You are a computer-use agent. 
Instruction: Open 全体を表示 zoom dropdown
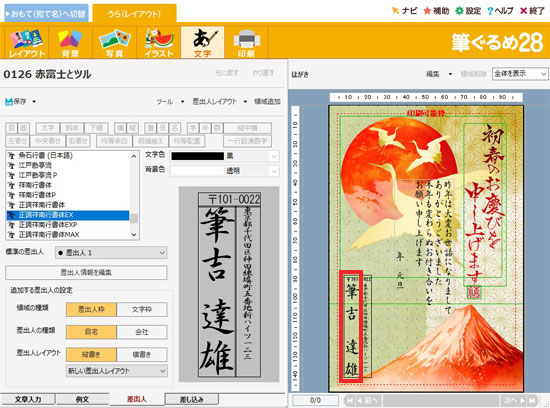pyautogui.click(x=520, y=74)
